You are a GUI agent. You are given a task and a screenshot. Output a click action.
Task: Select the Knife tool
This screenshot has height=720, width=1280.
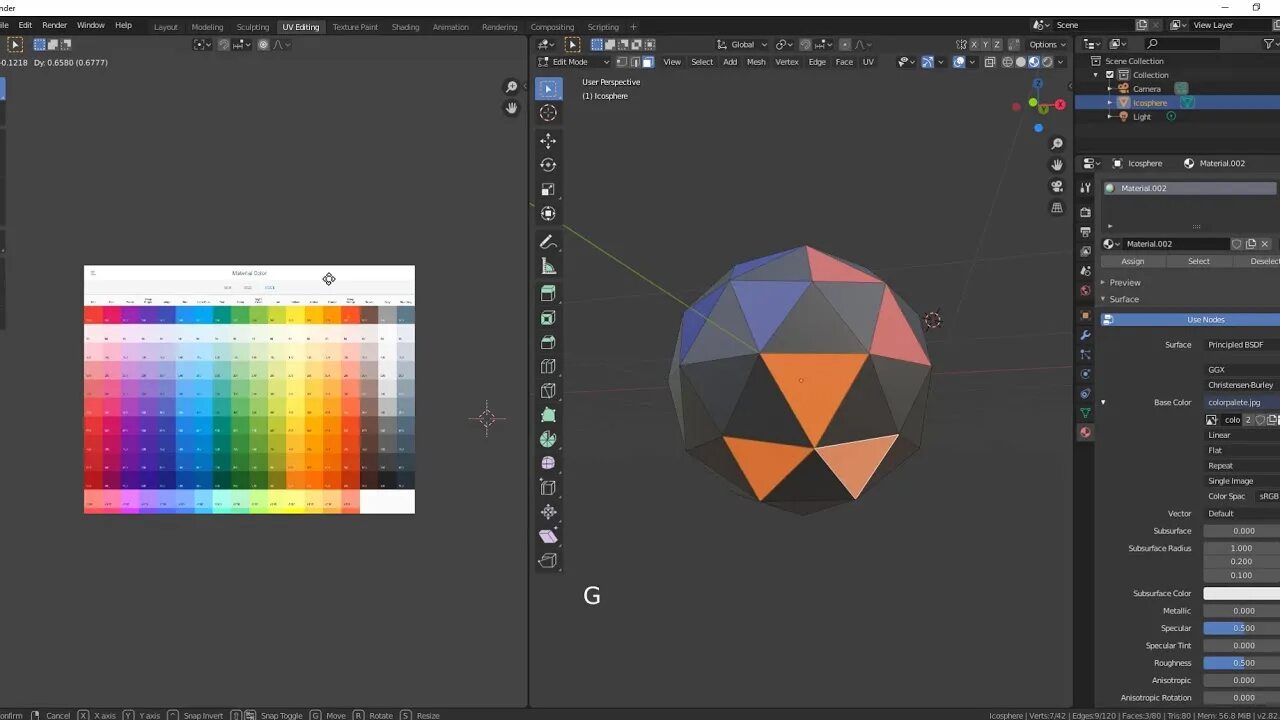548,390
